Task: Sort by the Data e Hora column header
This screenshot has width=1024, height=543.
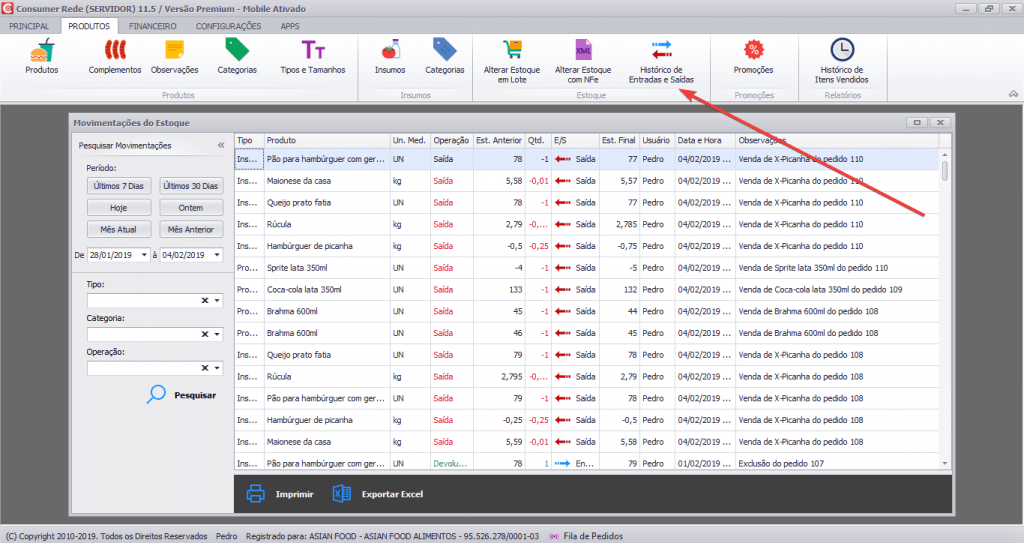Action: pos(705,140)
